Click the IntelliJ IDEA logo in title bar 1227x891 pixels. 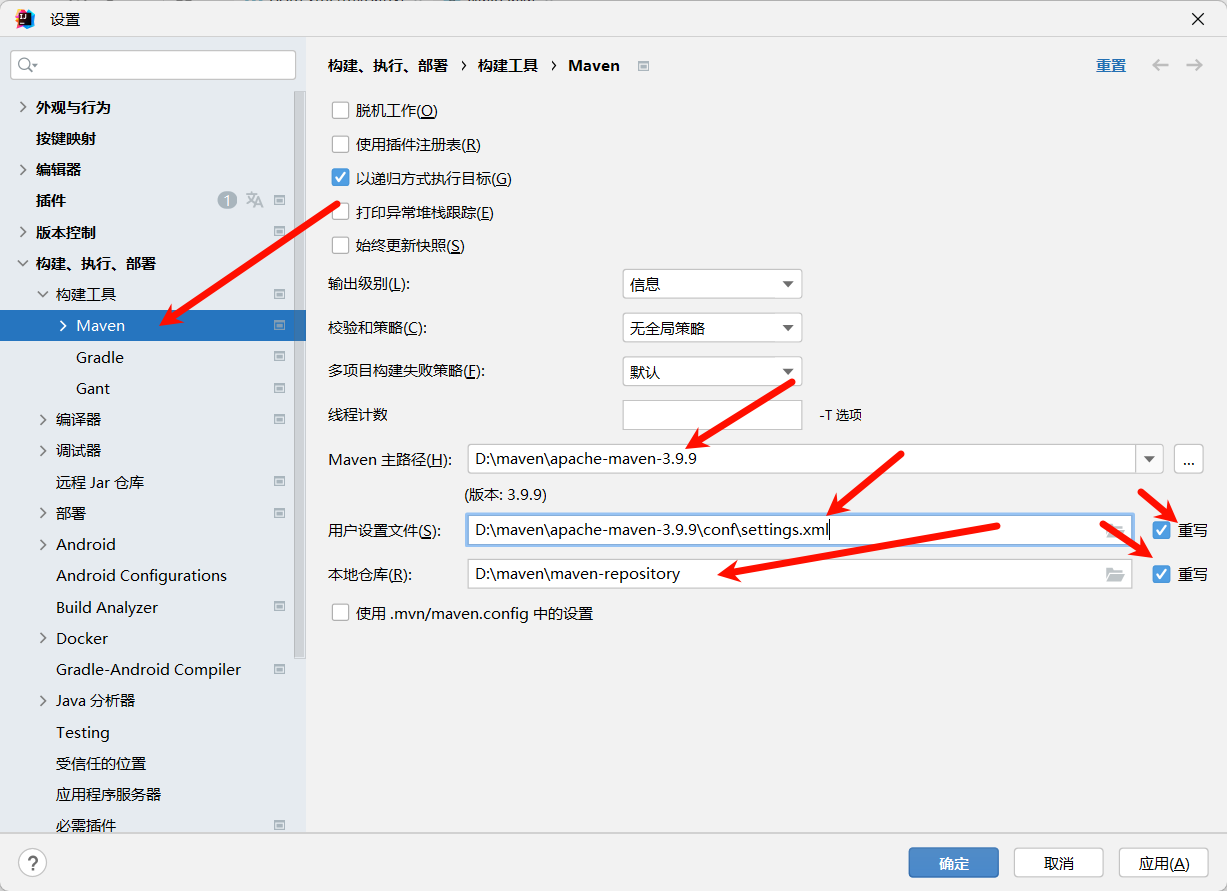(x=25, y=18)
